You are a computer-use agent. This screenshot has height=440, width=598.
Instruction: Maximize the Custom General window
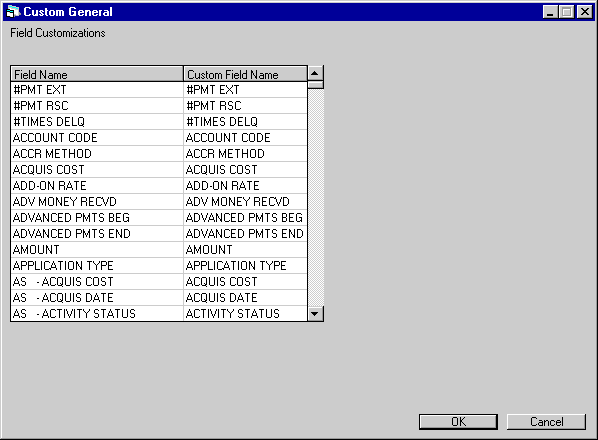(x=566, y=12)
